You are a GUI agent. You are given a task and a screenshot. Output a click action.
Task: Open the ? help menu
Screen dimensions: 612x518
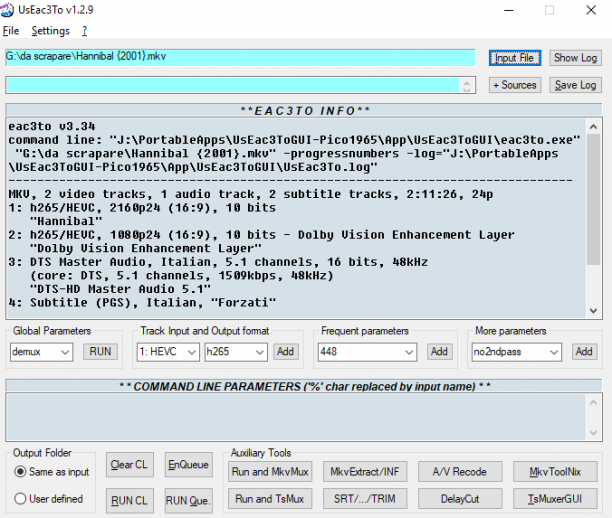point(84,31)
